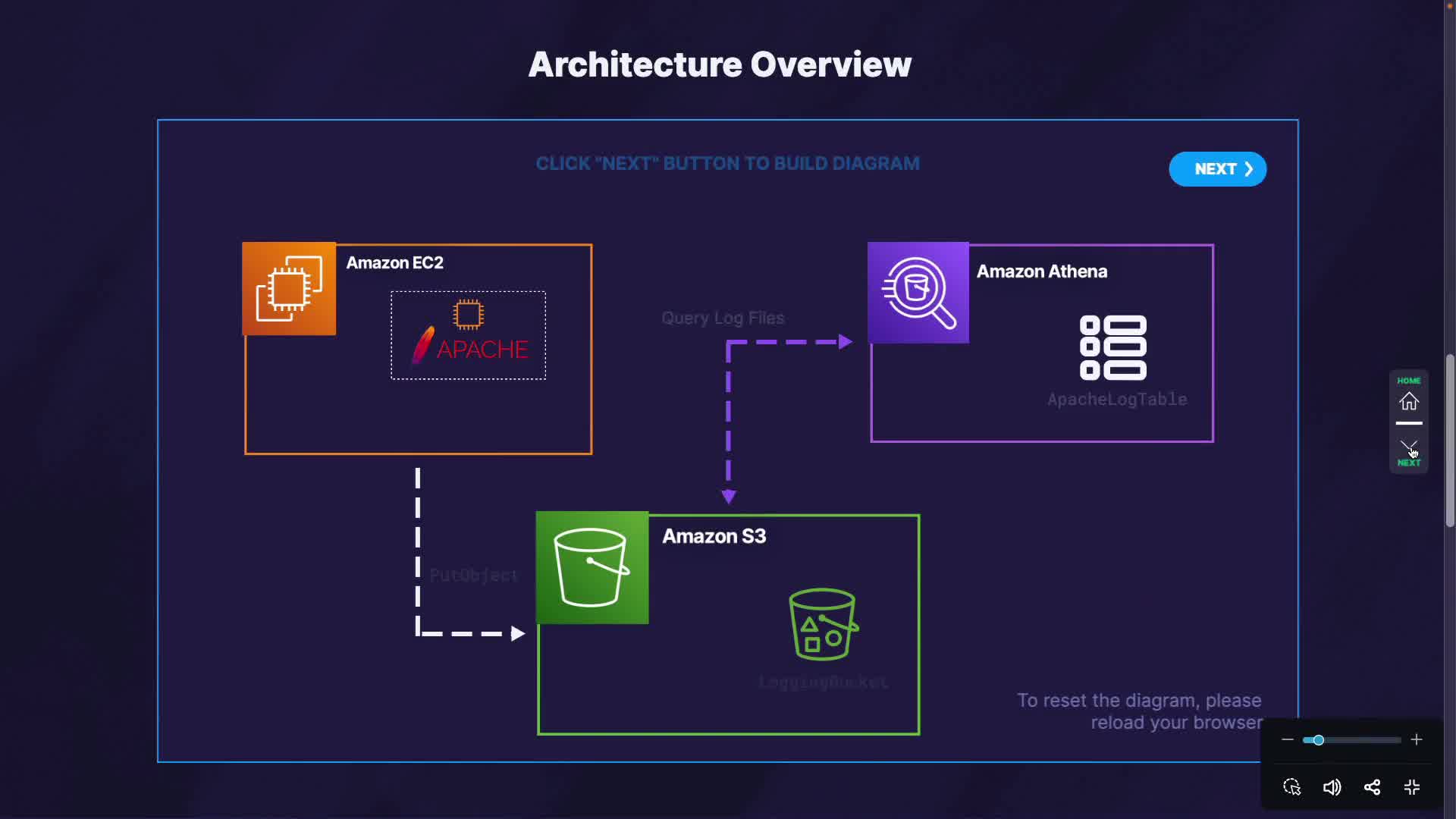Click the LoggingBucket shapes bucket icon

pos(823,624)
